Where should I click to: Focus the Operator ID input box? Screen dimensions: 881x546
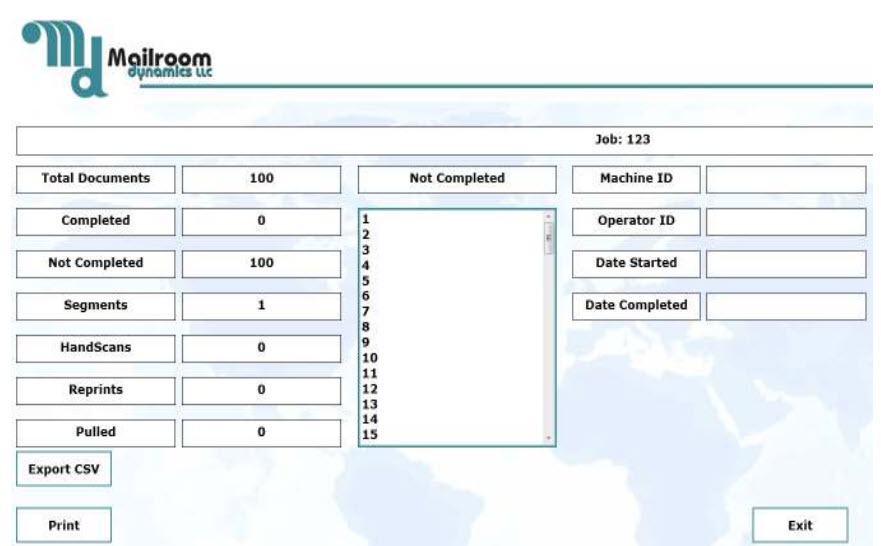pyautogui.click(x=785, y=221)
